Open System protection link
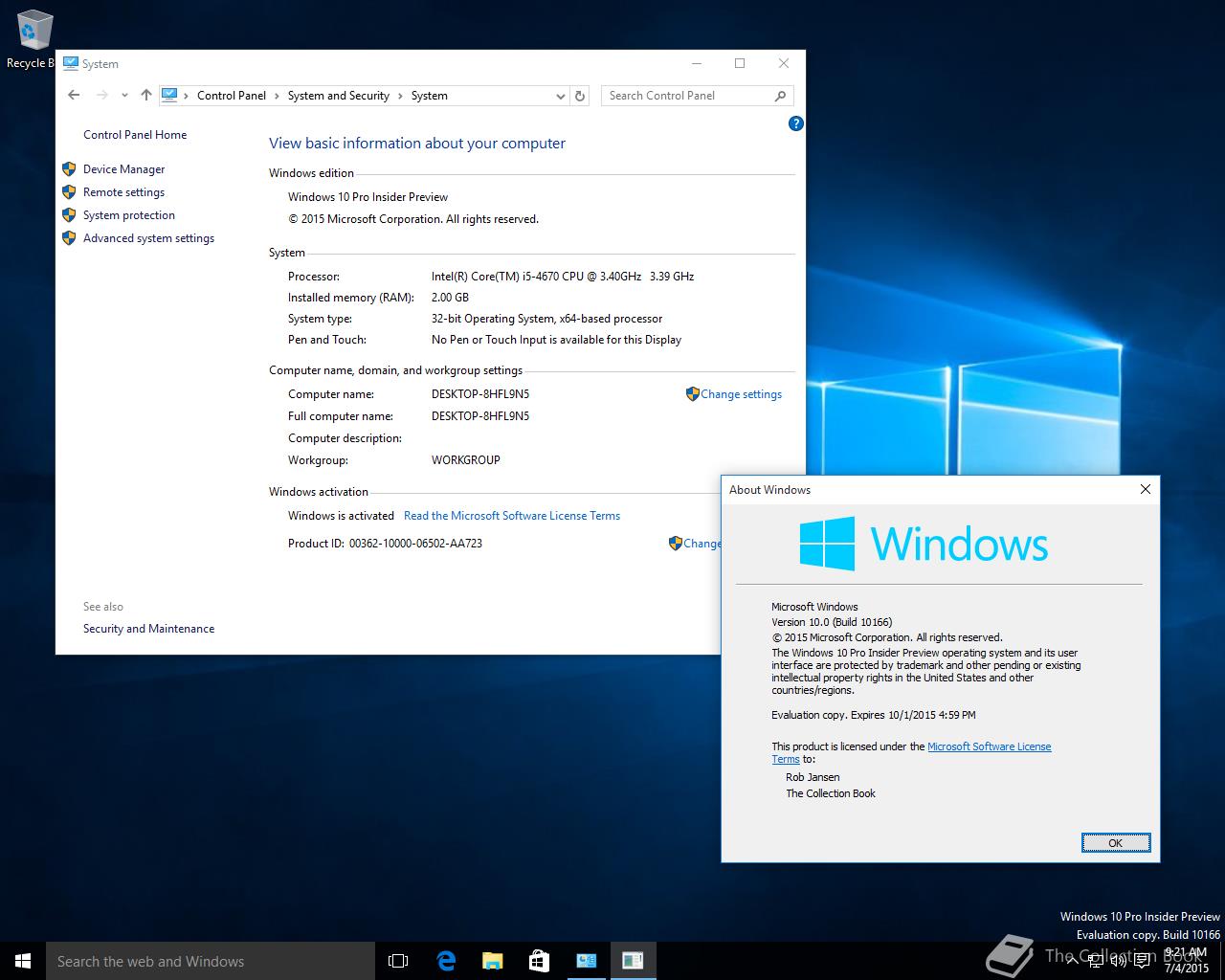1225x980 pixels. [129, 215]
